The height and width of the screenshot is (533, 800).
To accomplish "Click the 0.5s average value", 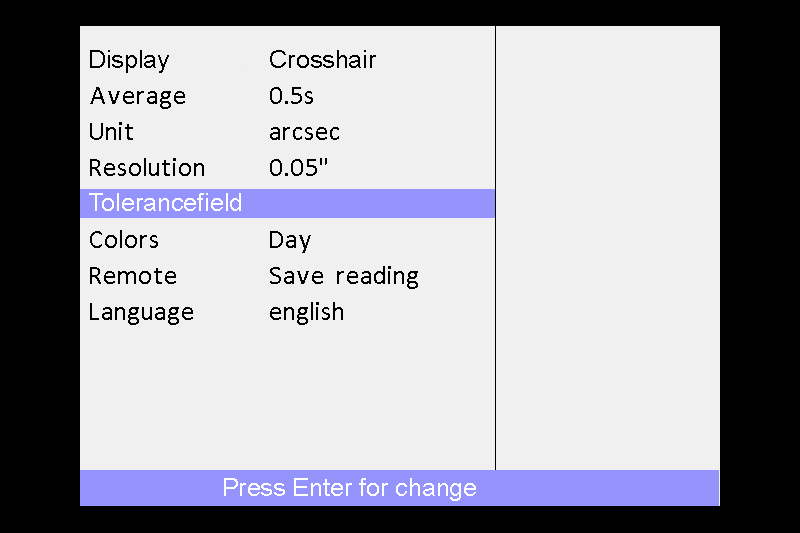I will (x=291, y=96).
